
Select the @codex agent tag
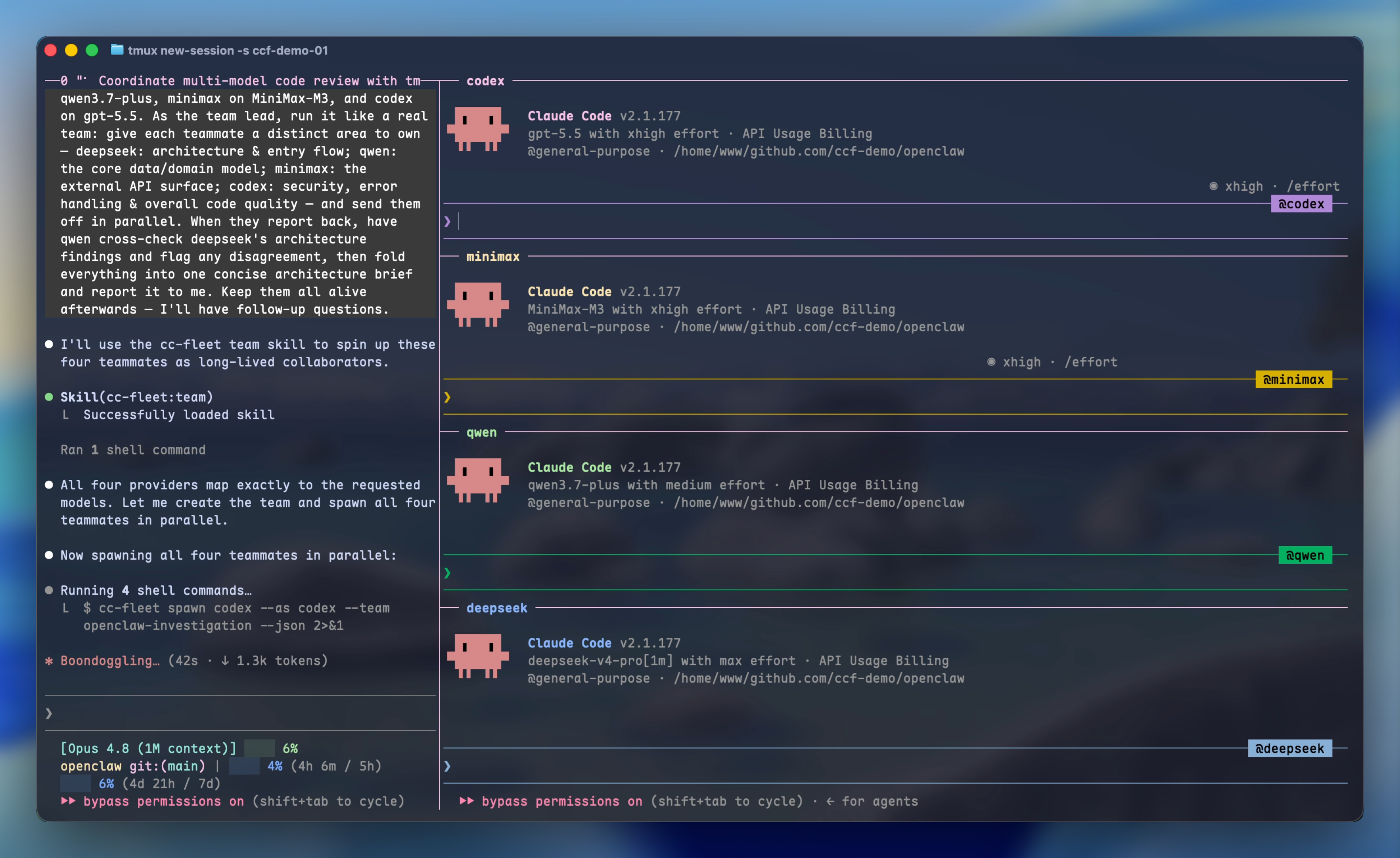click(x=1301, y=204)
